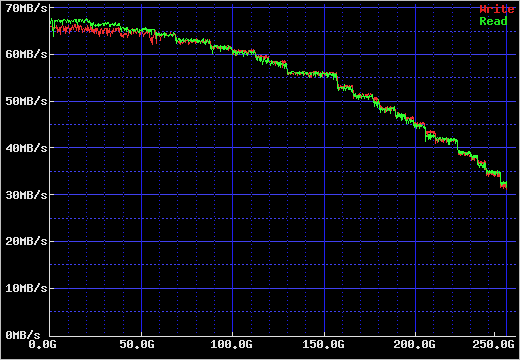Viewport: 520px width, 360px height.
Task: Click the 30MB/s y-axis label
Action: click(x=26, y=195)
